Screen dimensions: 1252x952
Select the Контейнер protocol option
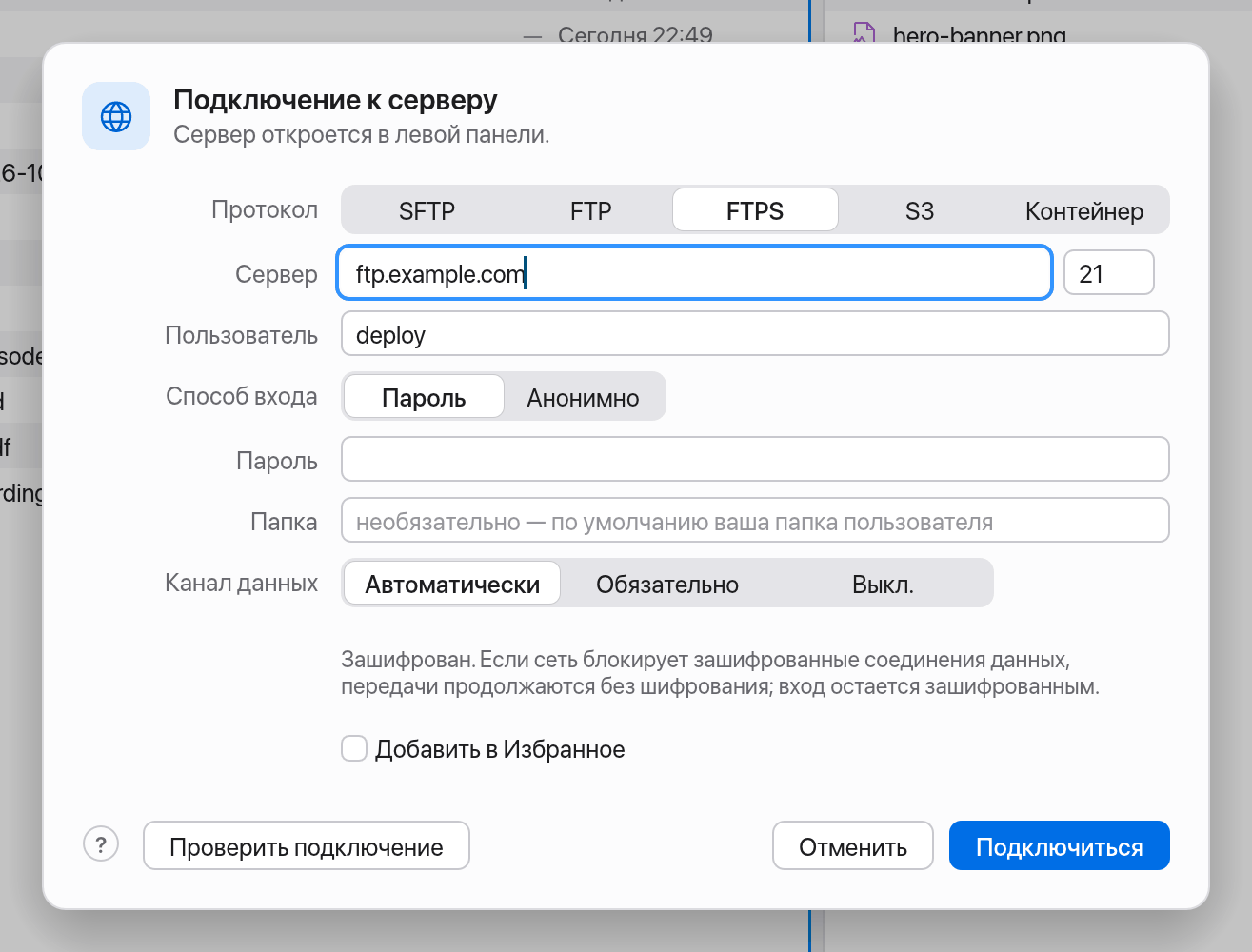click(1083, 210)
